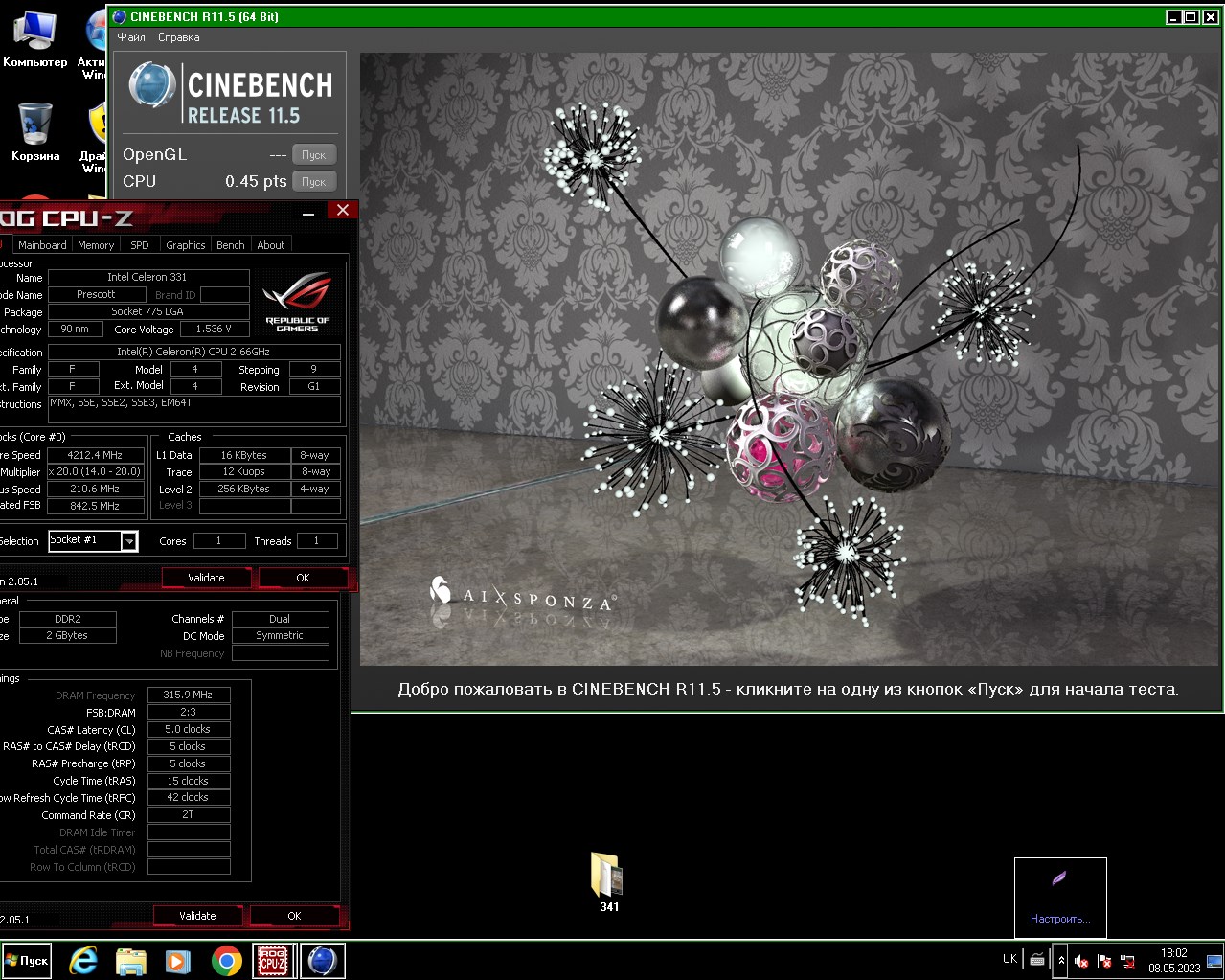The image size is (1225, 980).
Task: Click Validate in the CPU-Z memory window
Action: 197,916
